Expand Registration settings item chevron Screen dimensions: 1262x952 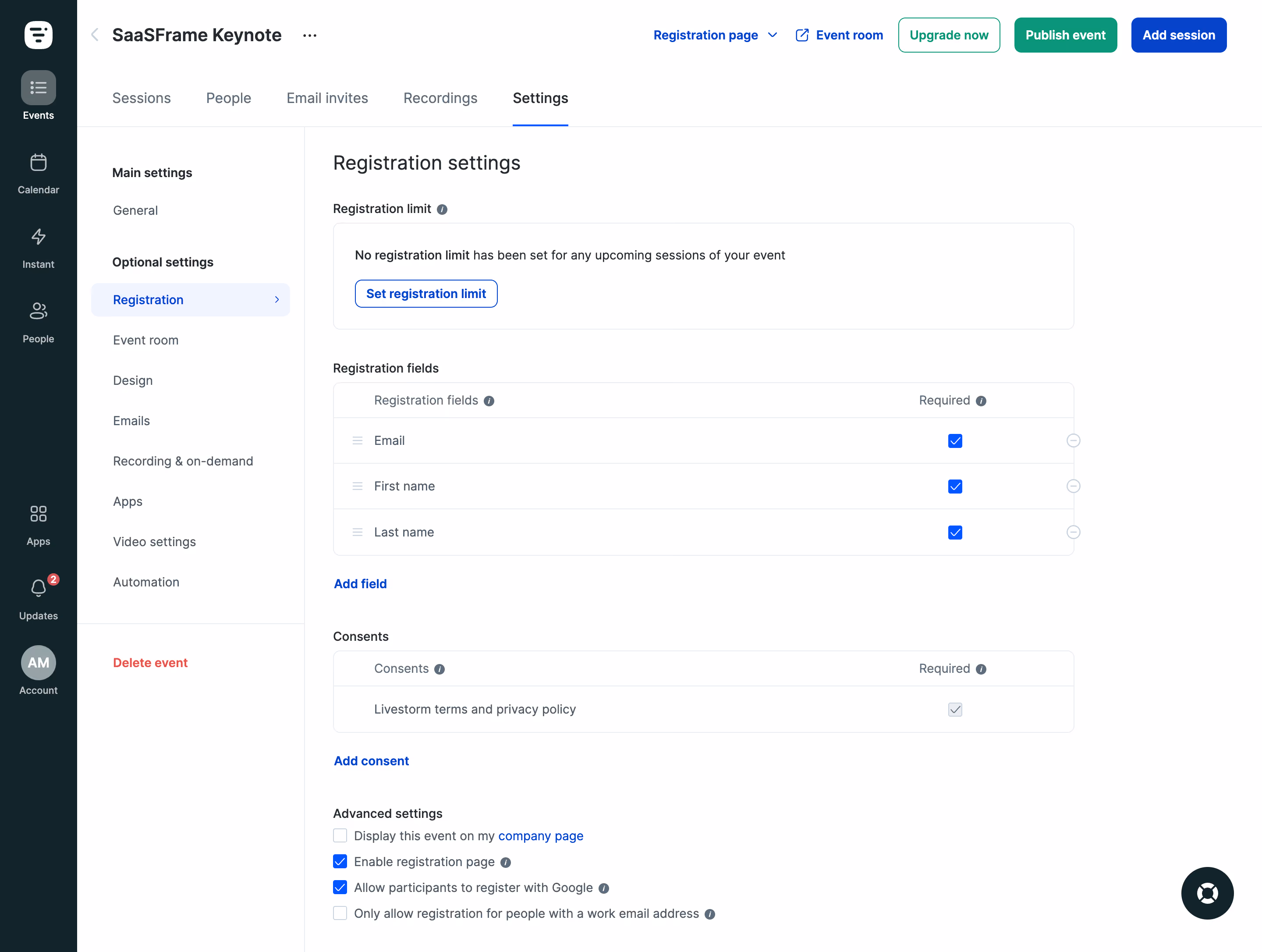(277, 300)
